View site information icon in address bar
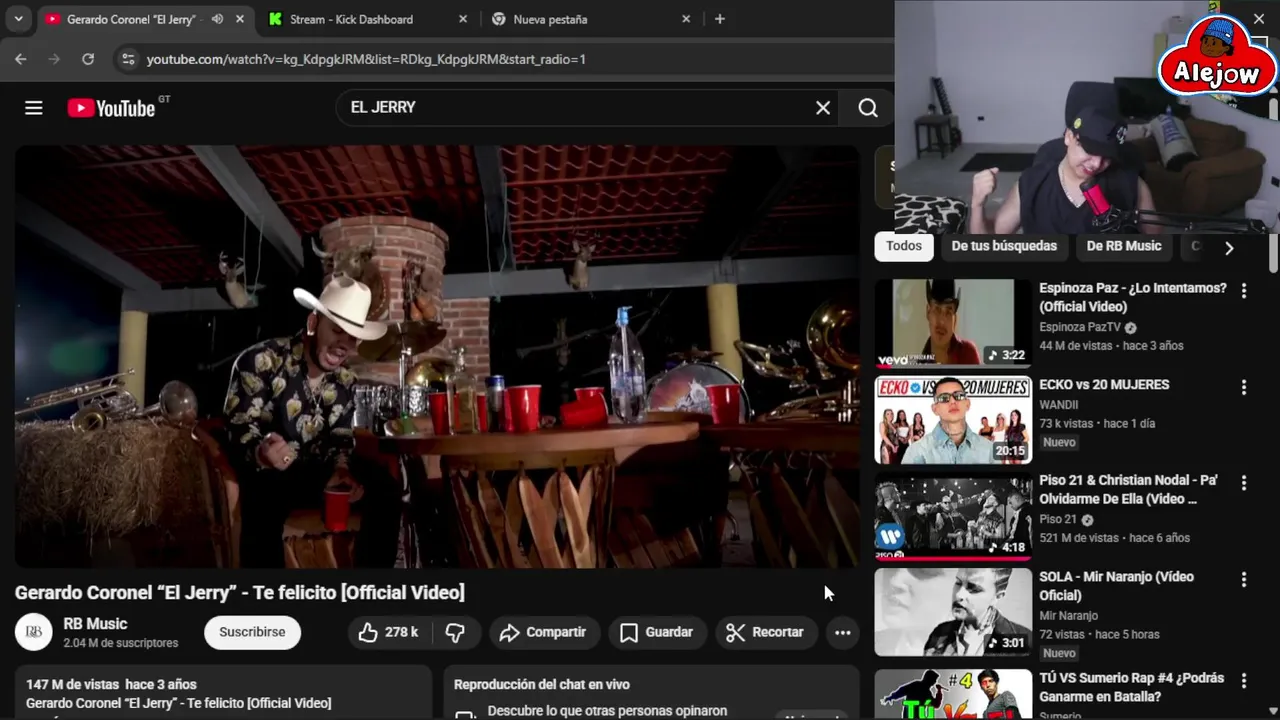 pos(127,59)
